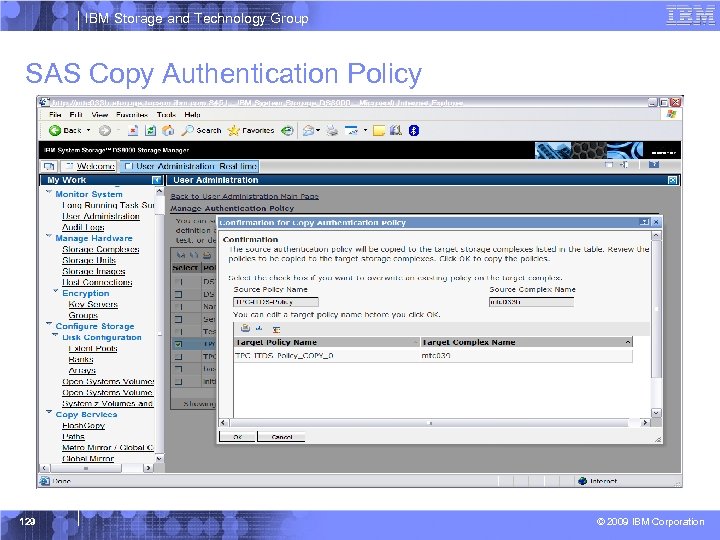The width and height of the screenshot is (720, 540).
Task: Click the third icon in target policy table toolbar
Action: [276, 329]
